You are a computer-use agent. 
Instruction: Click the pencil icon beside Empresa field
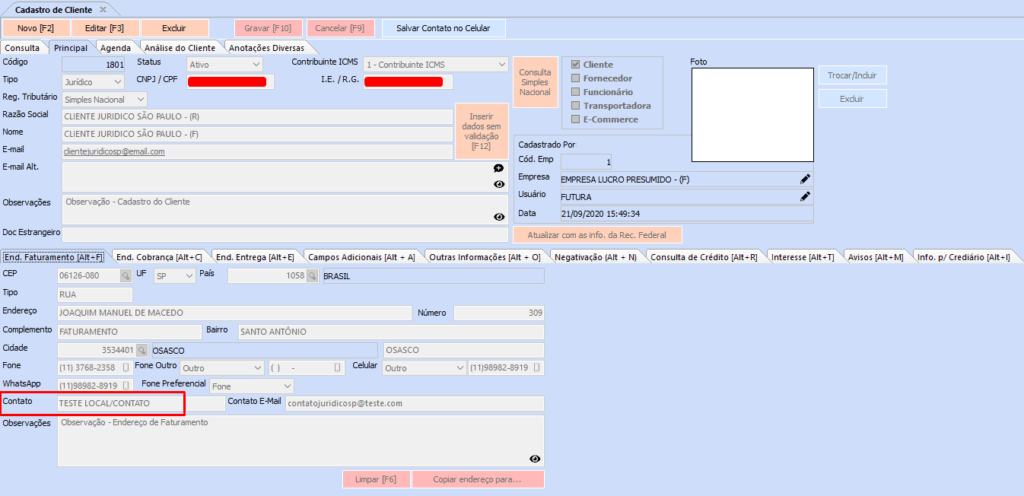tap(805, 178)
